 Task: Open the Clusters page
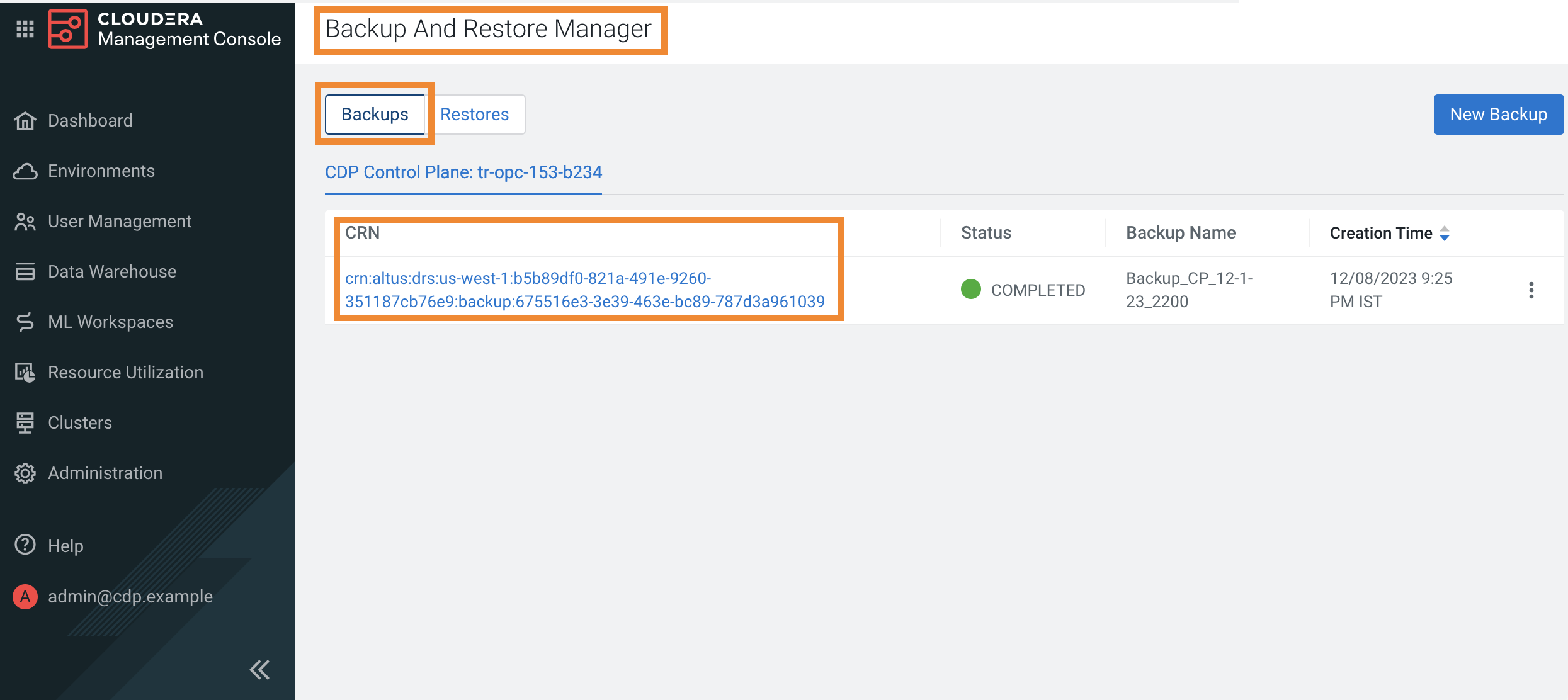click(x=79, y=422)
